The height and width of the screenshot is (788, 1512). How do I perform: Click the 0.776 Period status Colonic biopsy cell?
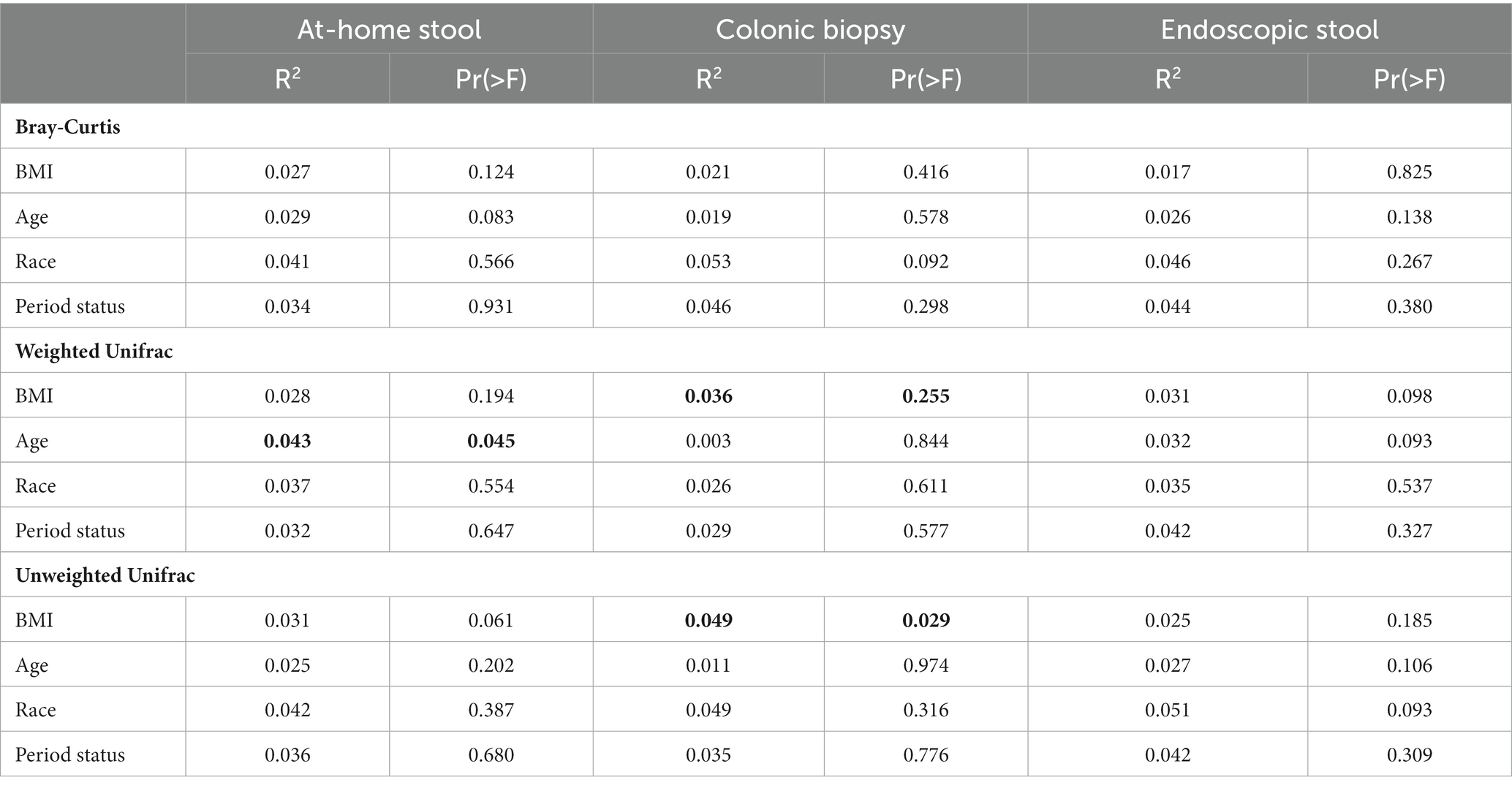(926, 754)
